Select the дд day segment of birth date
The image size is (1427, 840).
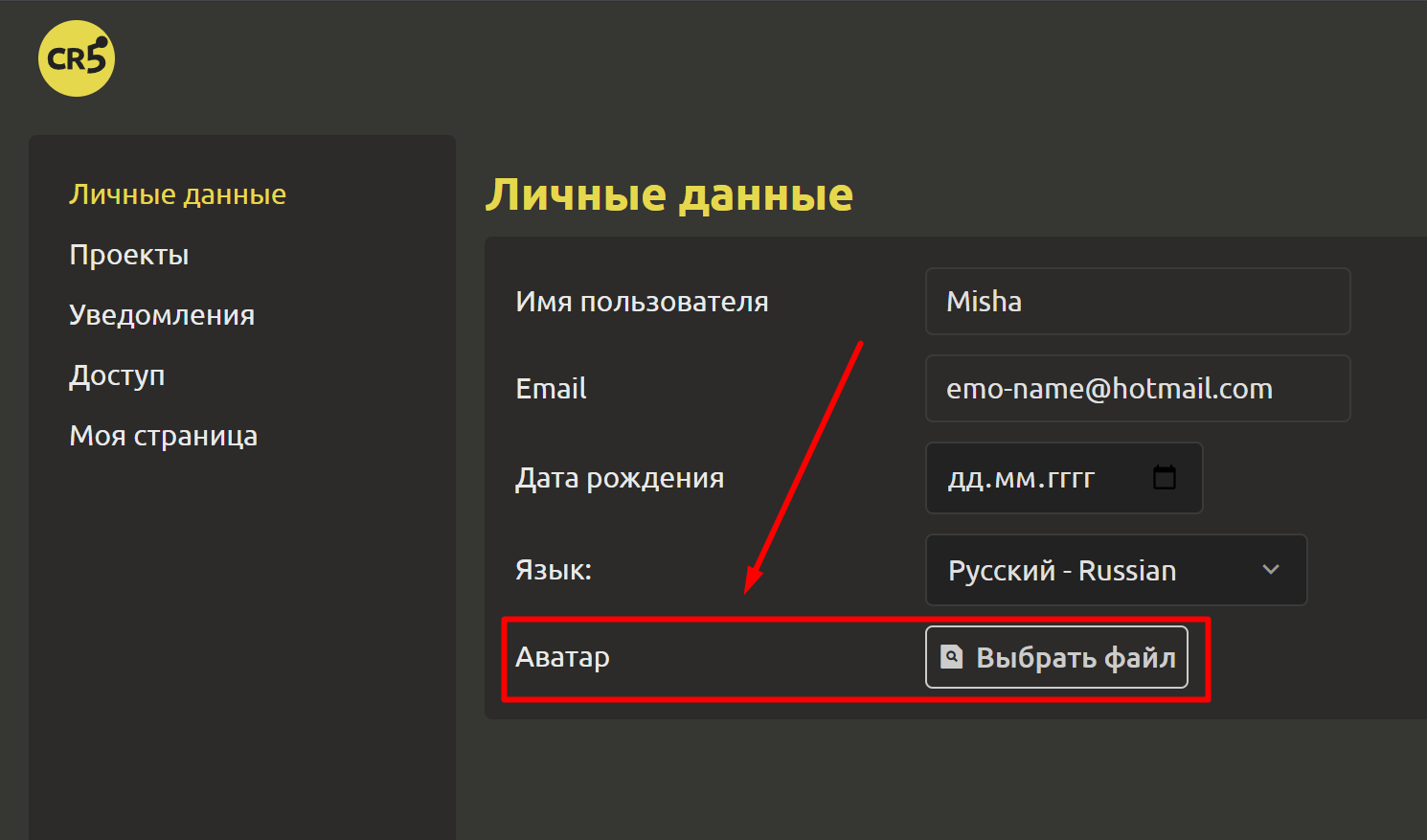[x=963, y=478]
